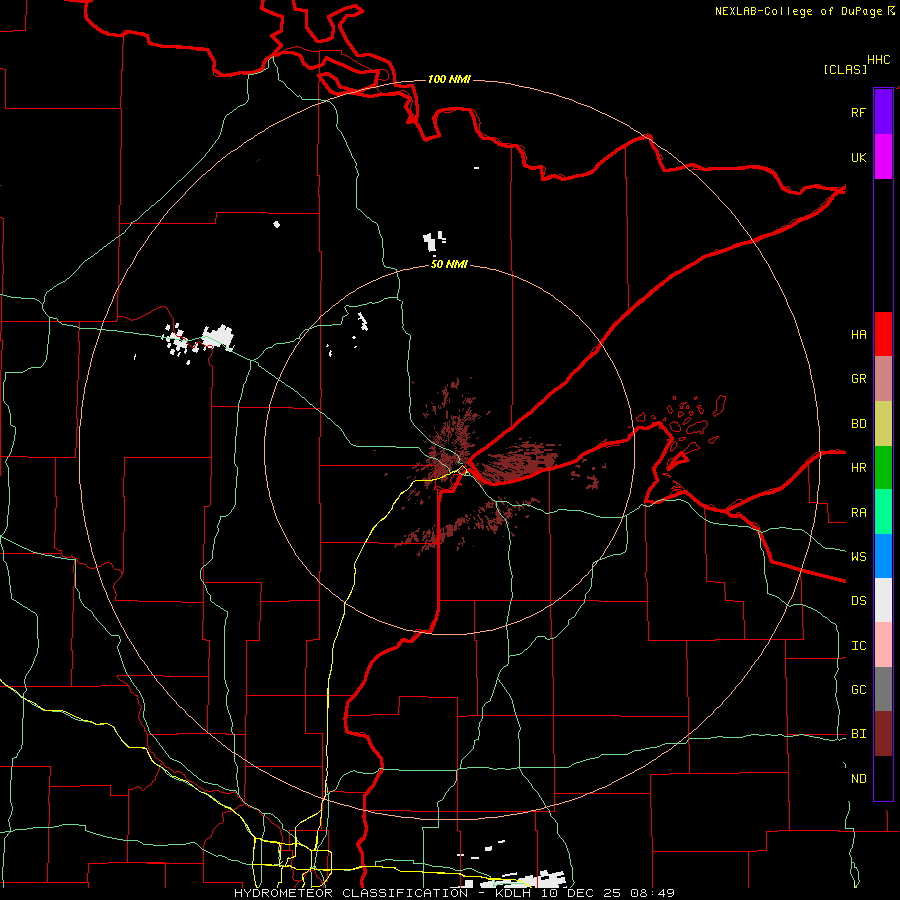The width and height of the screenshot is (900, 900).
Task: Click the HHC product code label
Action: 879,60
